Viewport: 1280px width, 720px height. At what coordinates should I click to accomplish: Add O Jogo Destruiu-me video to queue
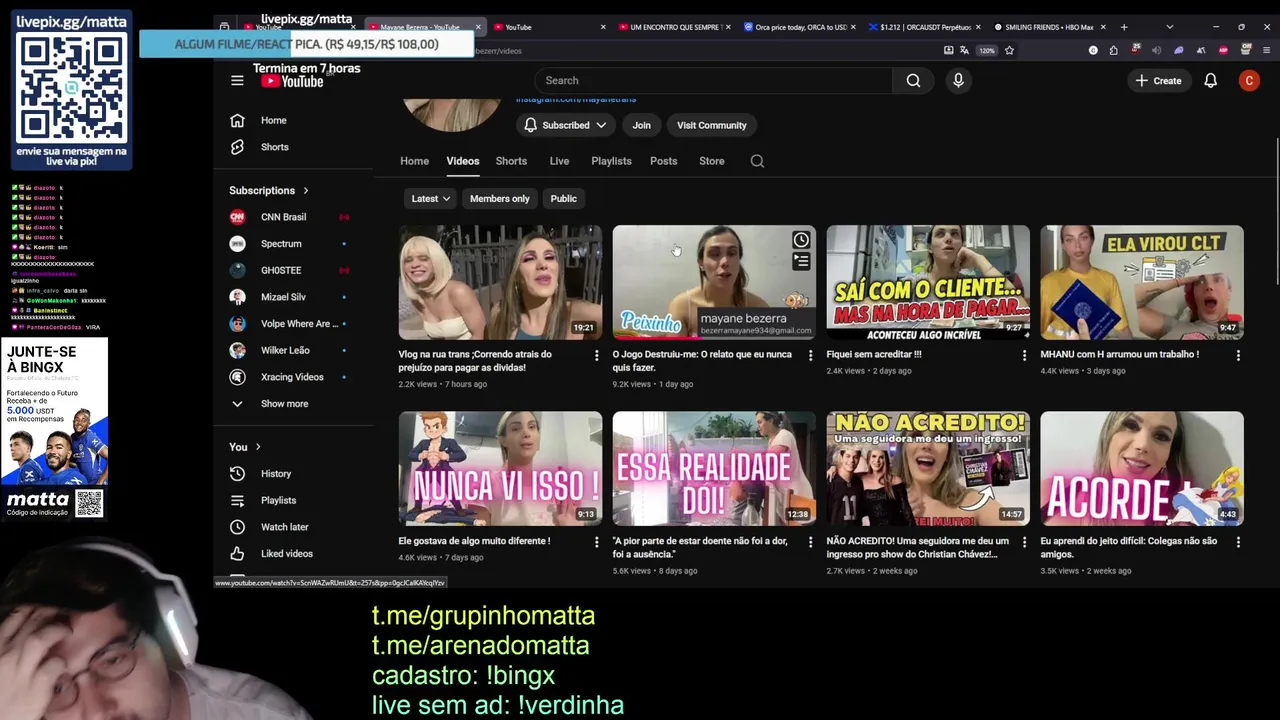(x=801, y=262)
